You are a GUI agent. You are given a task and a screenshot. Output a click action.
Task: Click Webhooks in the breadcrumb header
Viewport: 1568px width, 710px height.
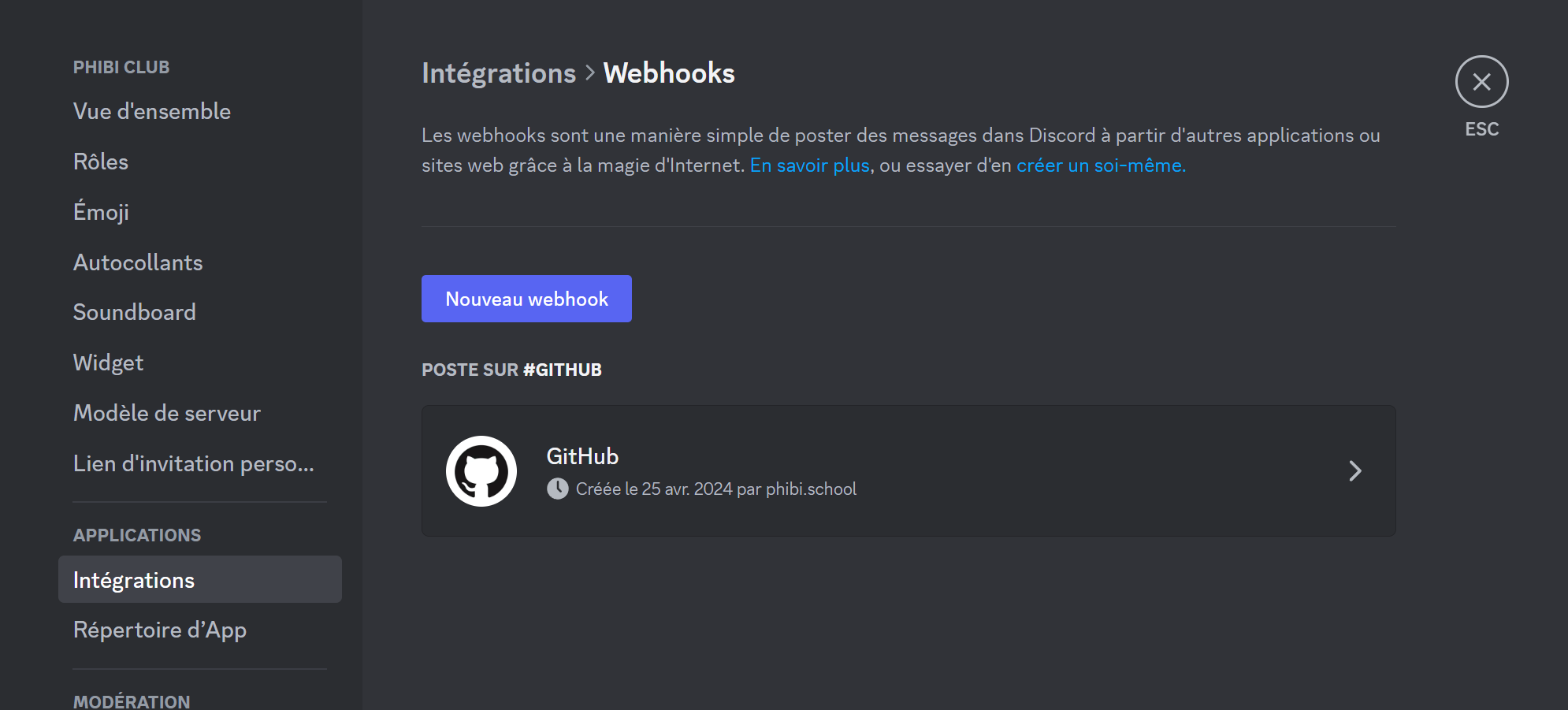click(668, 72)
